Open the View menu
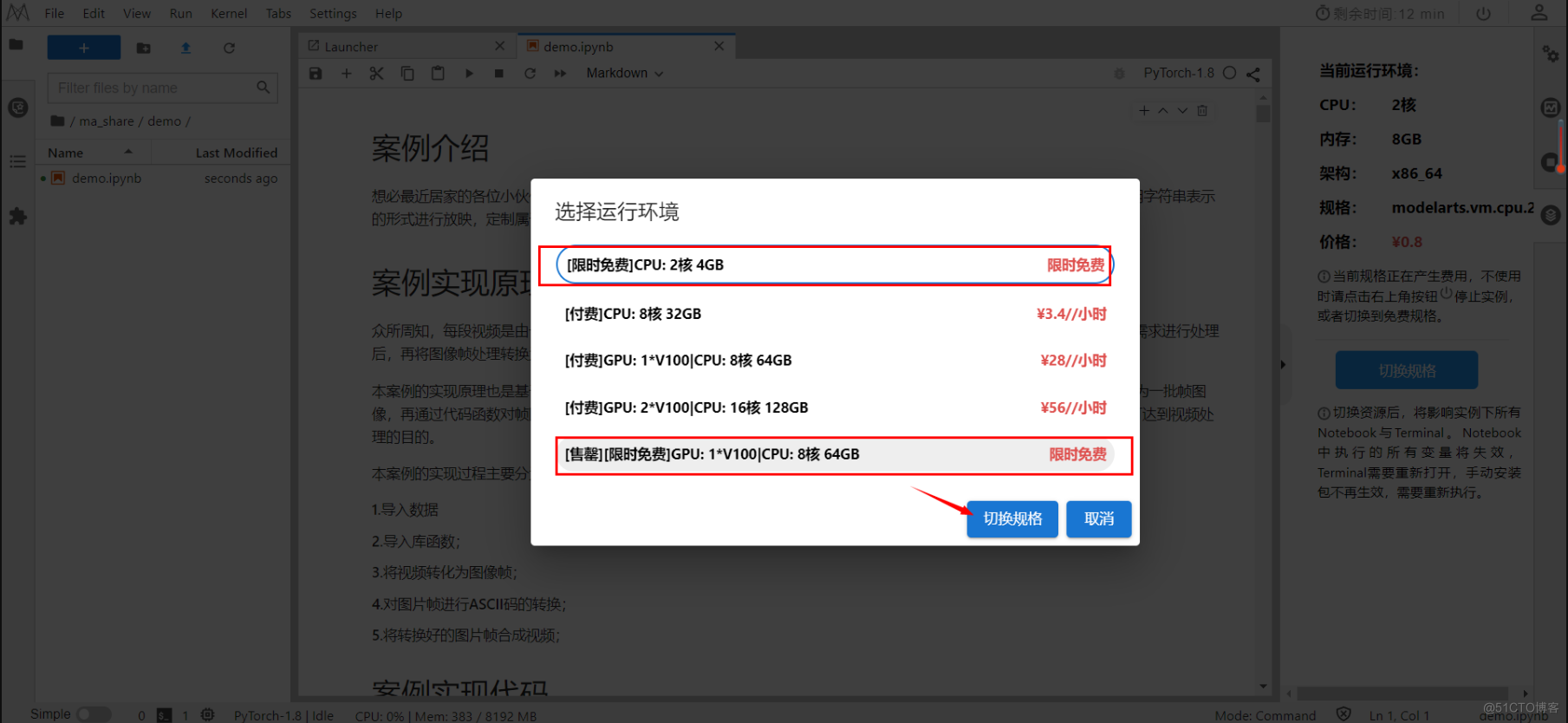Viewport: 1568px width, 723px height. pos(137,14)
